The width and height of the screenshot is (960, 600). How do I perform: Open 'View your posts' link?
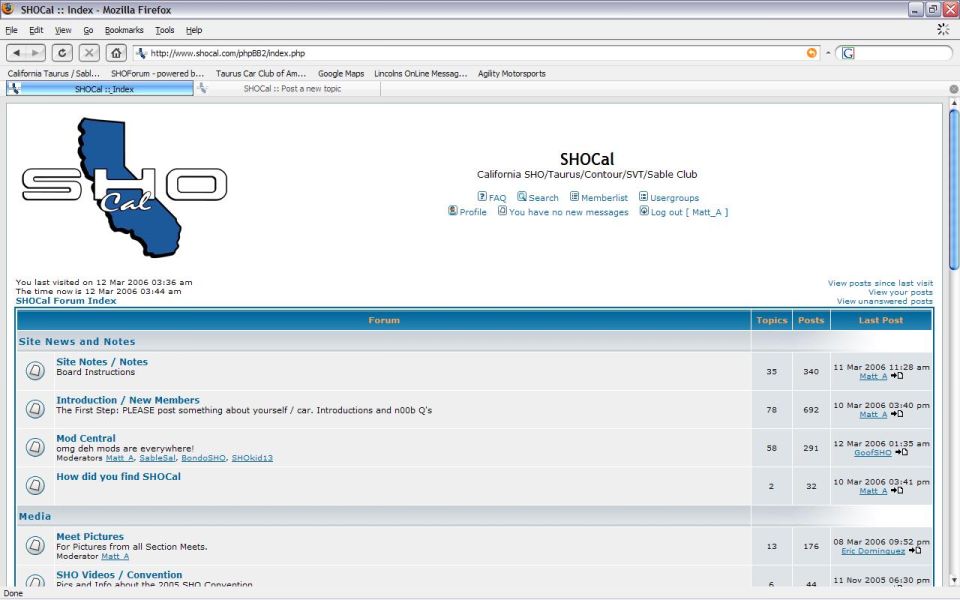point(901,292)
